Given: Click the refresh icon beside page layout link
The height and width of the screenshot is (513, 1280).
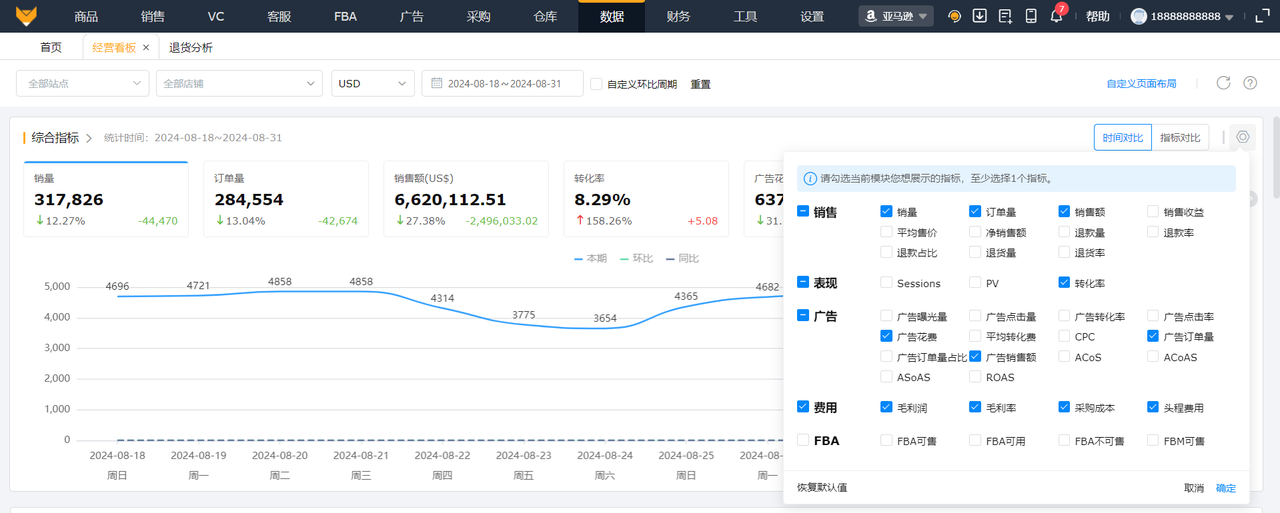Looking at the screenshot, I should (1223, 83).
